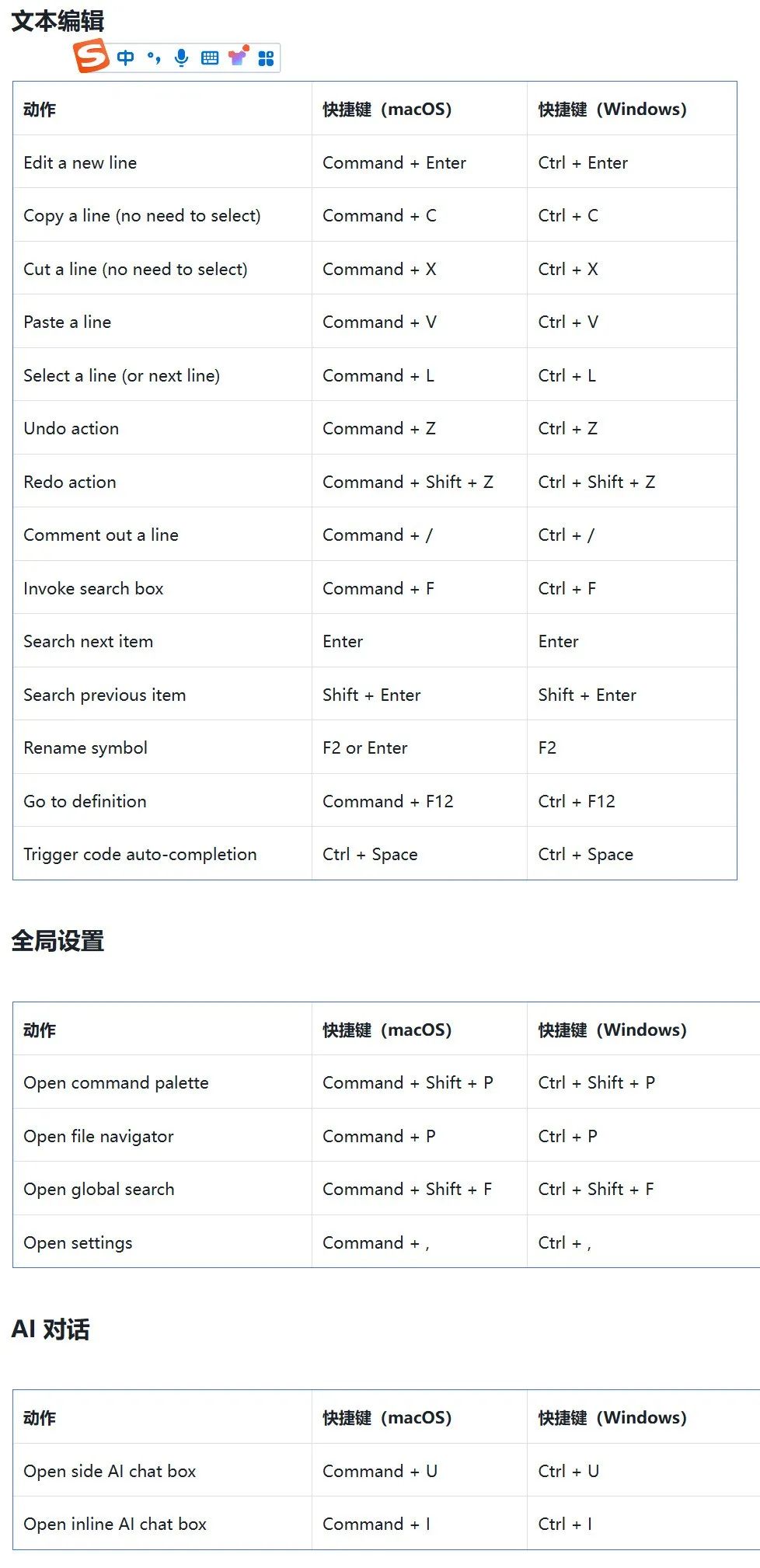
Task: Toggle Chinese/English input mode (中)
Action: (125, 57)
